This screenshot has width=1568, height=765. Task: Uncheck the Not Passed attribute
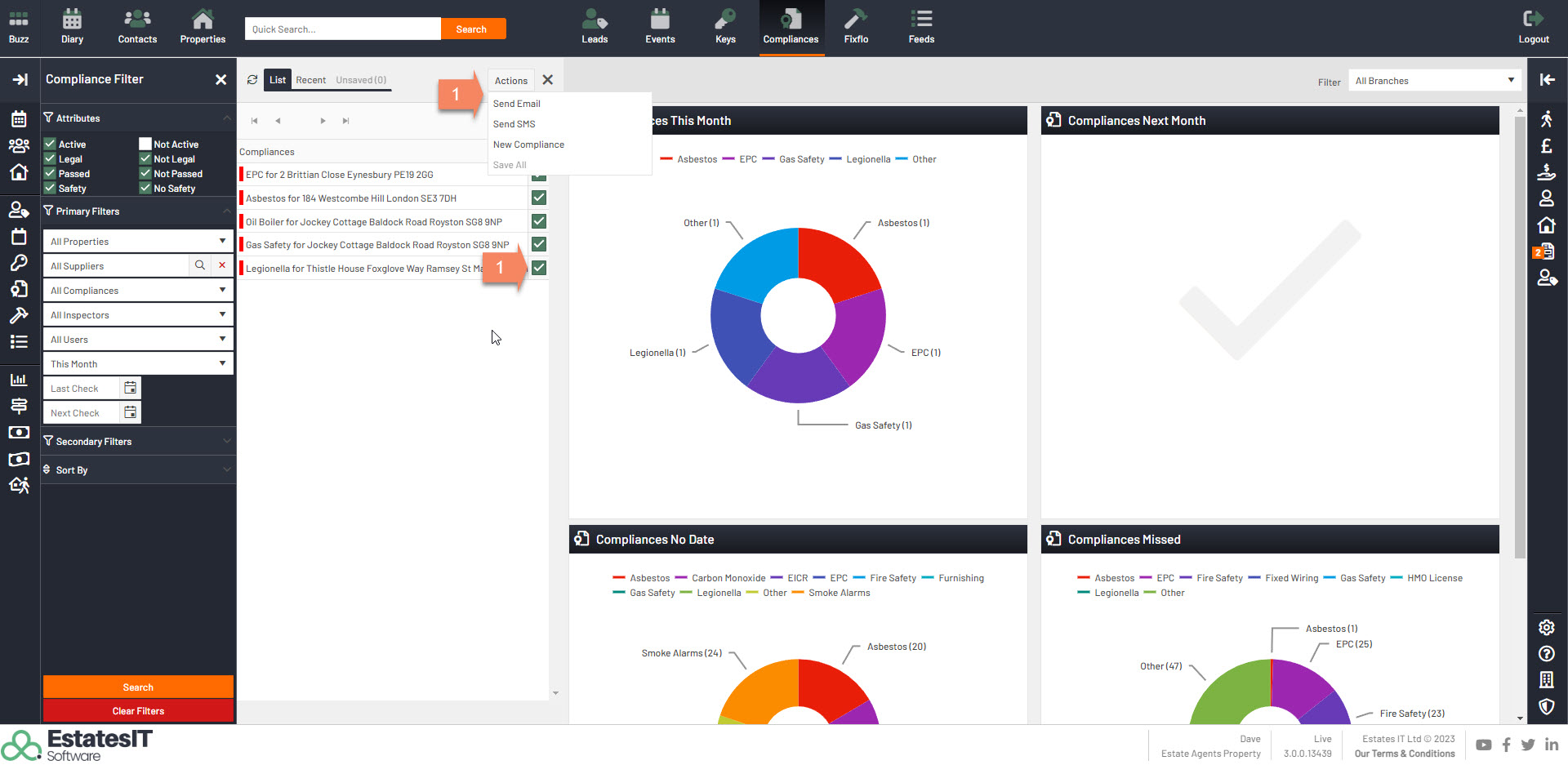[x=145, y=174]
